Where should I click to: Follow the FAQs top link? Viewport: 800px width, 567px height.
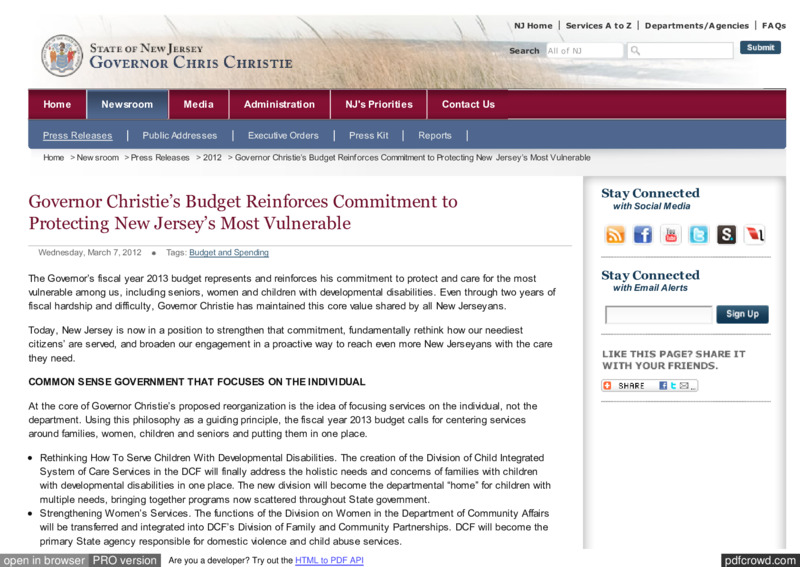[x=774, y=26]
